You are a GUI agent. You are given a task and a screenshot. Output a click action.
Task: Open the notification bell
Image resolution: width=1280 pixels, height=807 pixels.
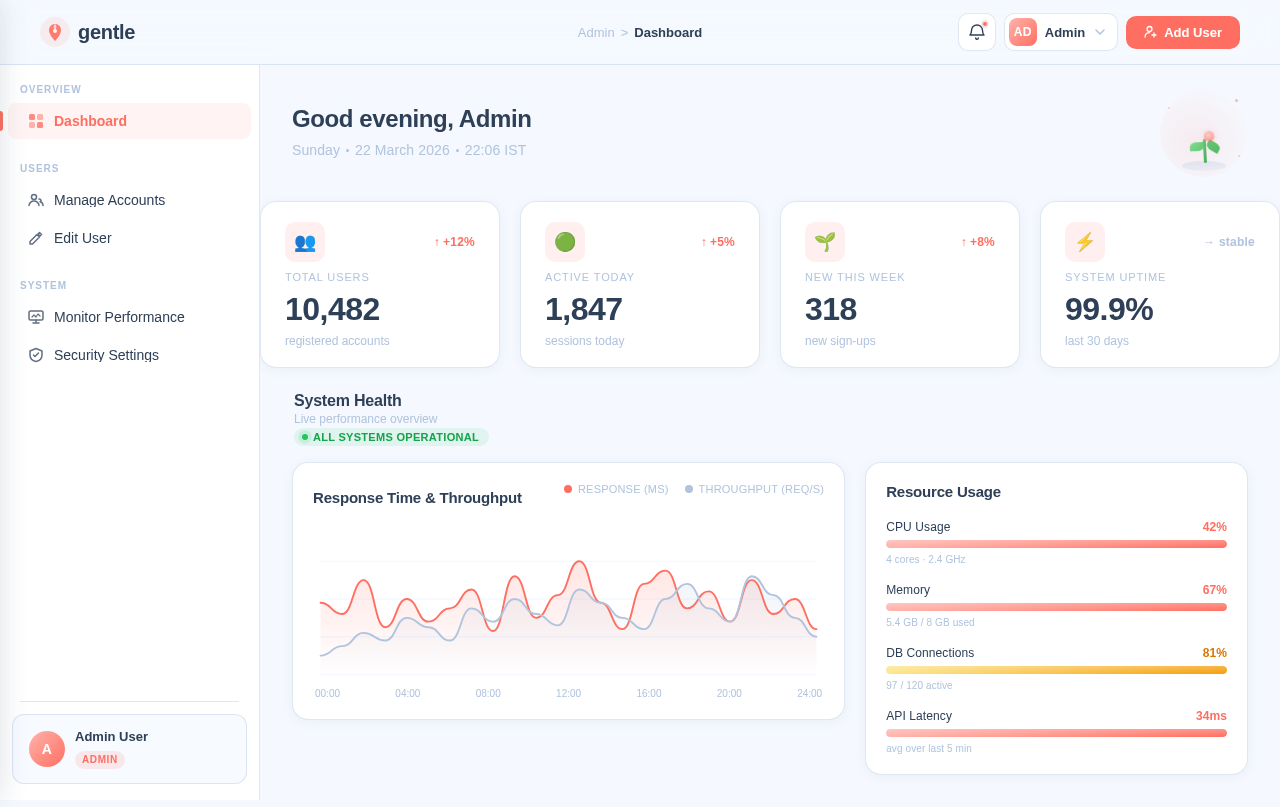976,31
